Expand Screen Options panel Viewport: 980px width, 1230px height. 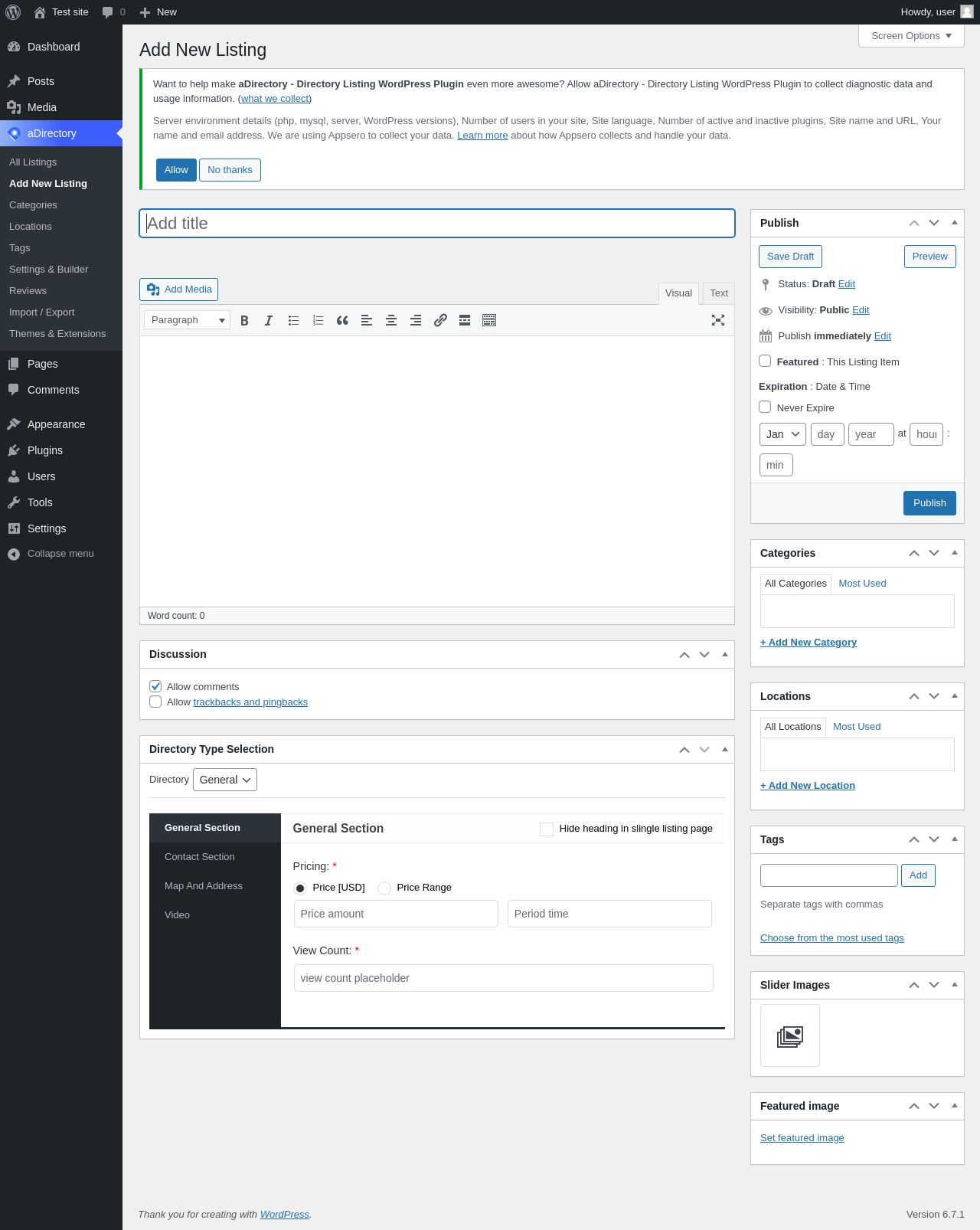(x=911, y=36)
